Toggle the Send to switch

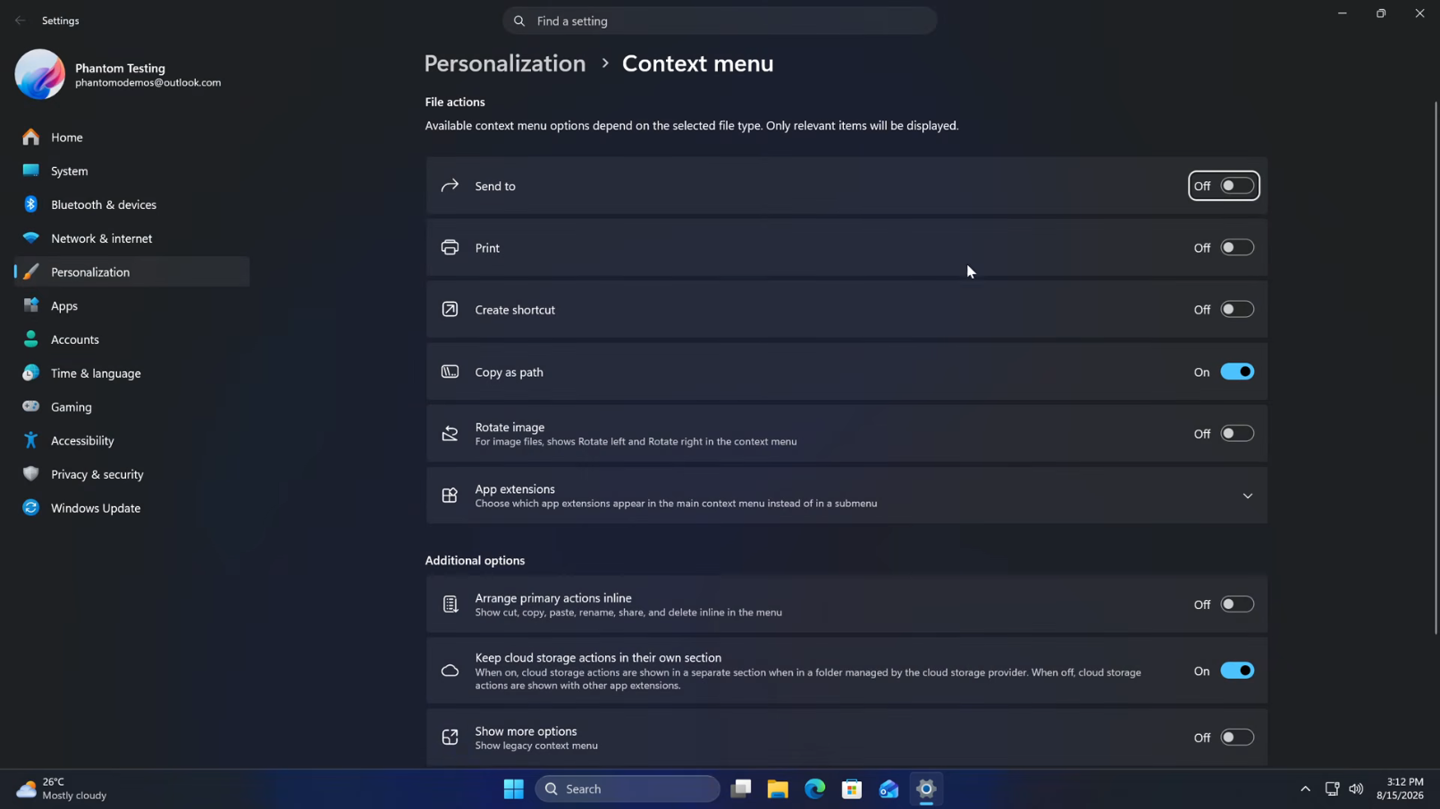(x=1237, y=186)
